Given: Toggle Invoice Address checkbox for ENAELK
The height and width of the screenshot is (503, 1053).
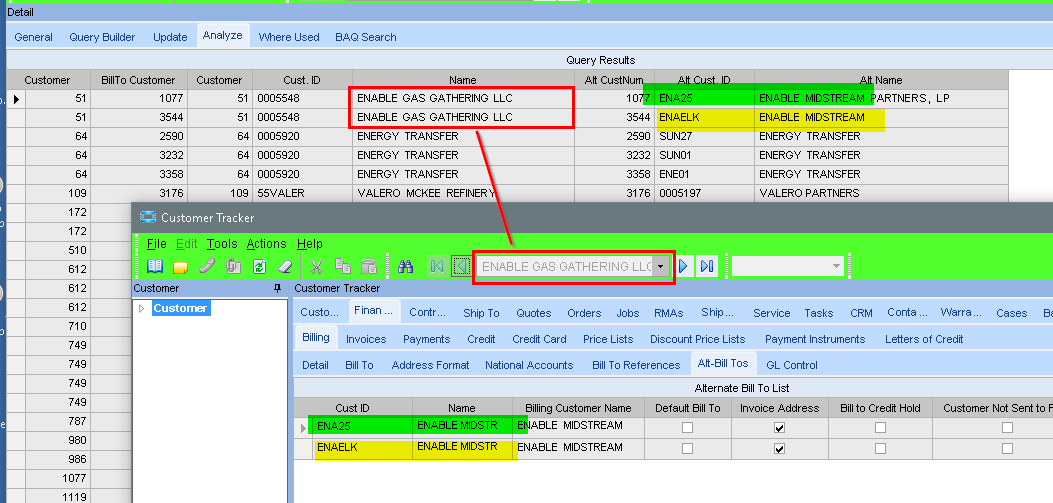Looking at the screenshot, I should coord(779,449).
